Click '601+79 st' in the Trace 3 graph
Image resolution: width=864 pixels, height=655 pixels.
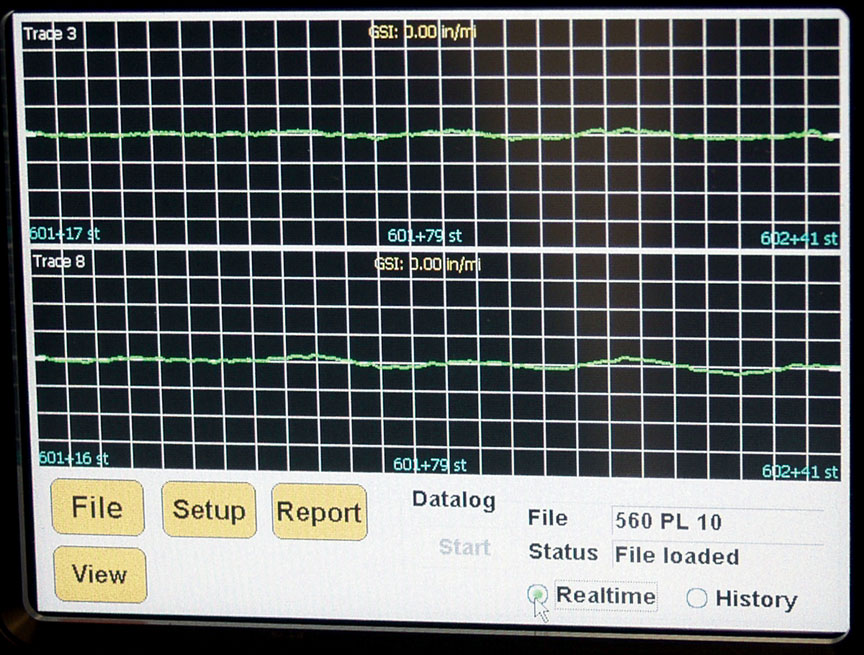(x=424, y=236)
